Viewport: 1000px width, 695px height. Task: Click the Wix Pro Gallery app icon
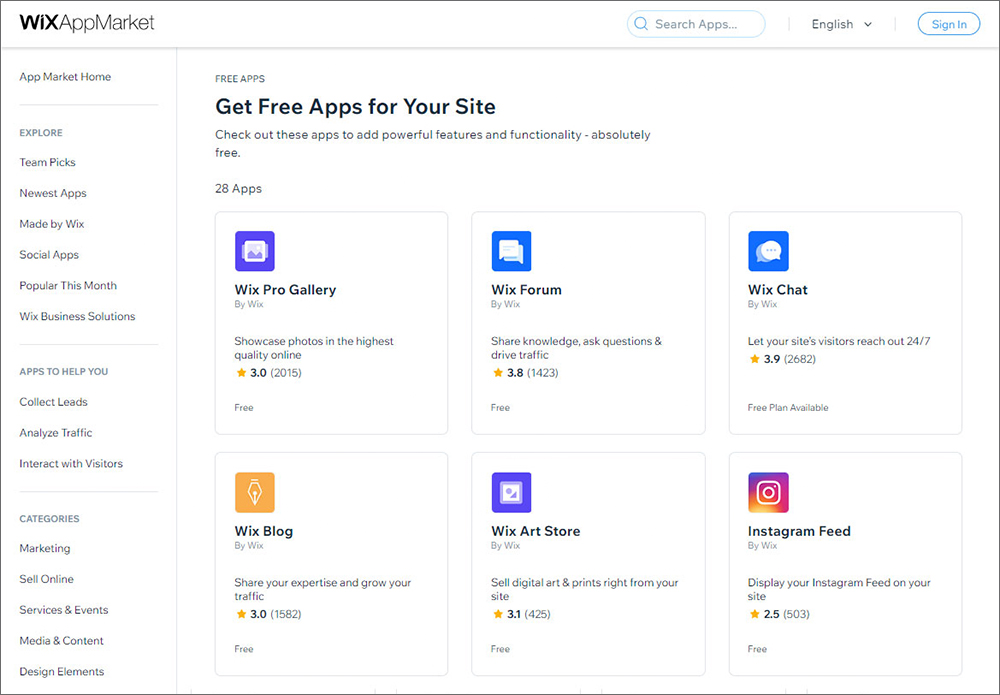coord(254,251)
